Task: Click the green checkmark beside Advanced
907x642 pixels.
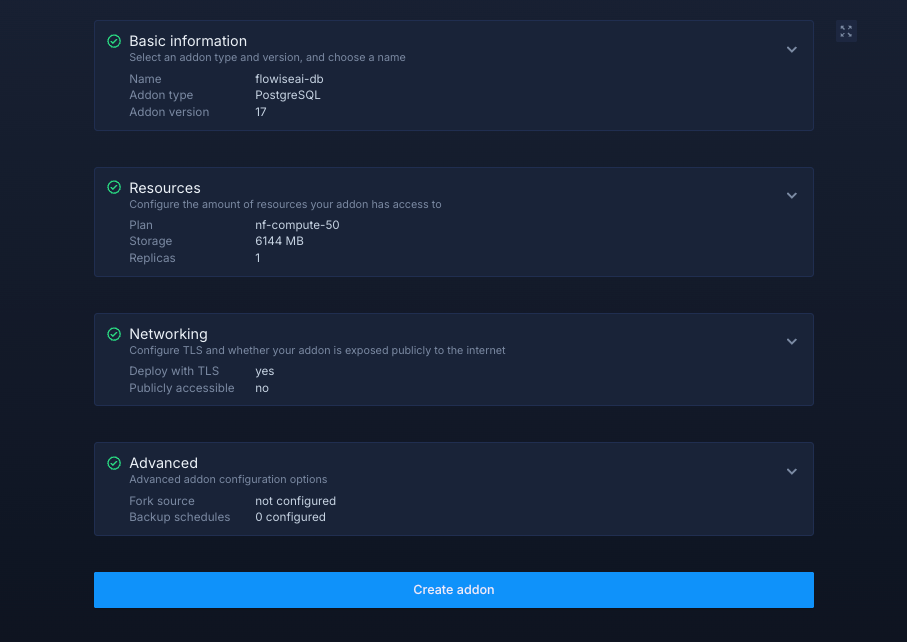Action: point(114,463)
